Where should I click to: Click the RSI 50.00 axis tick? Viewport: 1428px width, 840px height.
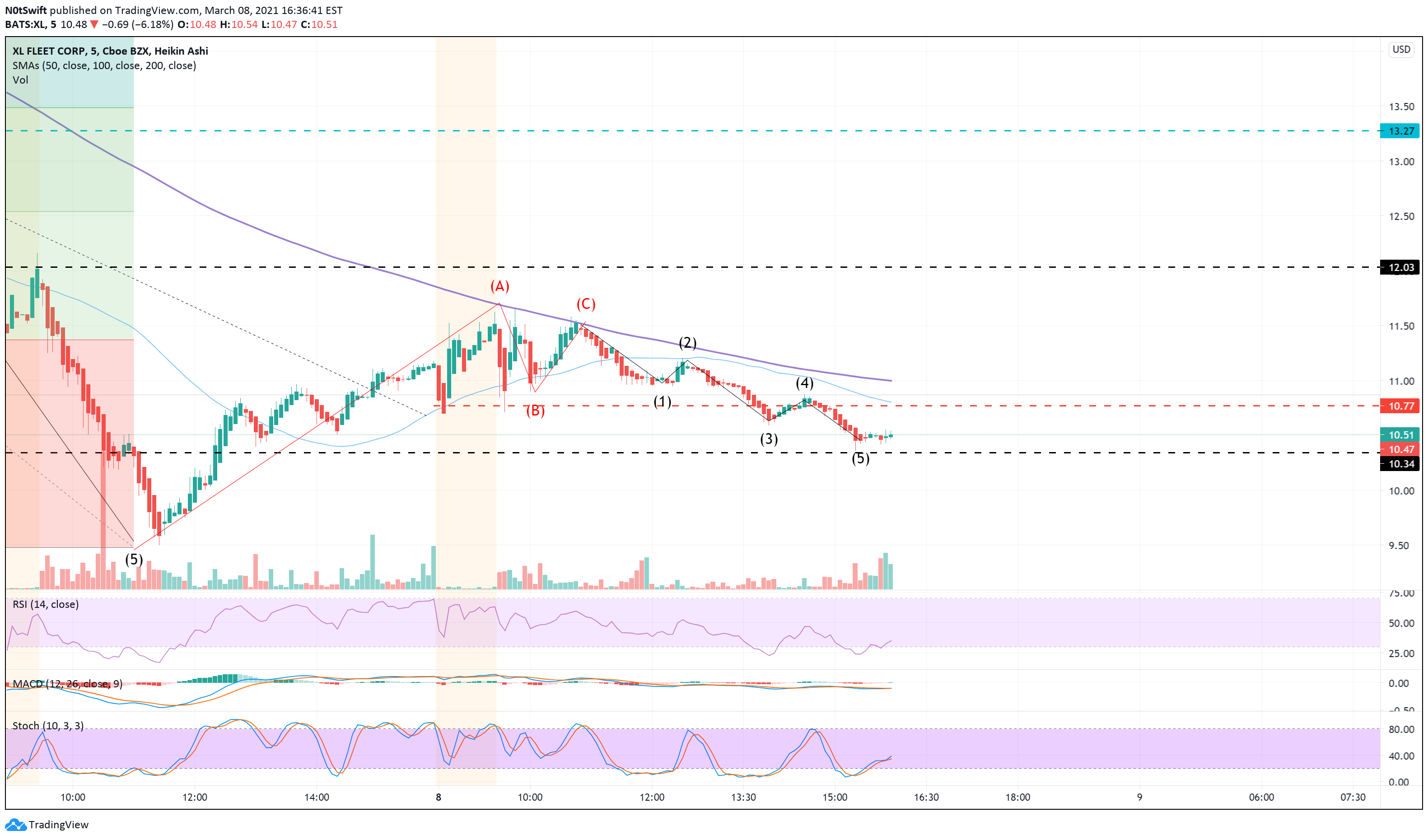(x=1401, y=624)
